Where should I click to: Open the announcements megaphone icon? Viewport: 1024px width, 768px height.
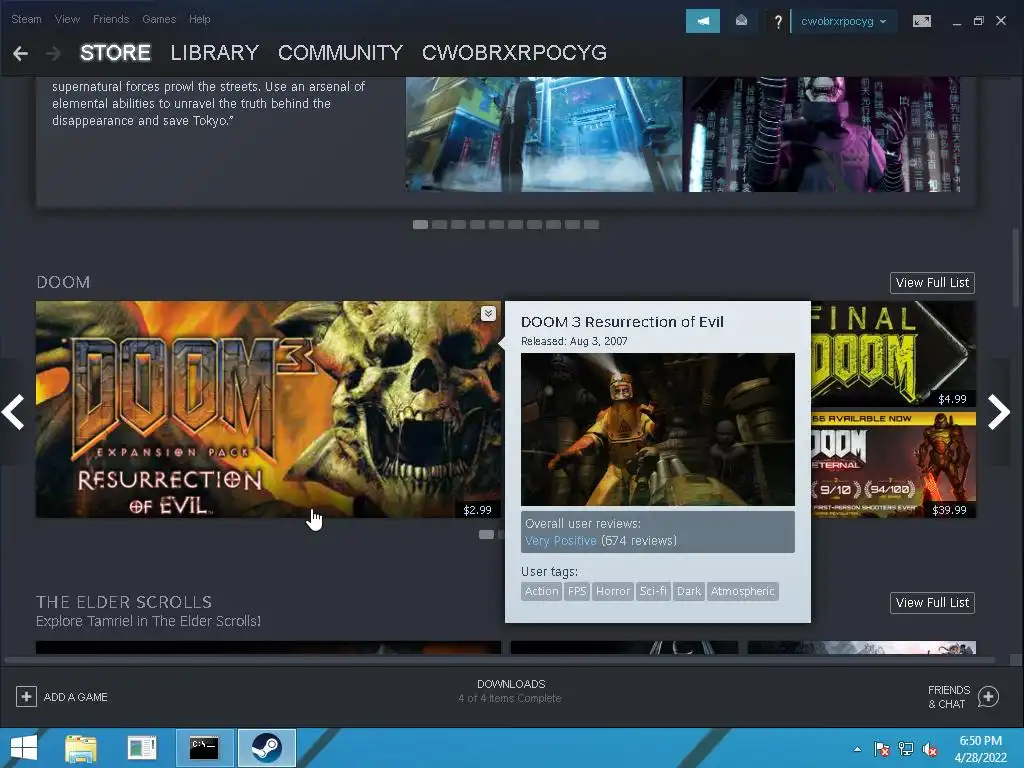(703, 21)
